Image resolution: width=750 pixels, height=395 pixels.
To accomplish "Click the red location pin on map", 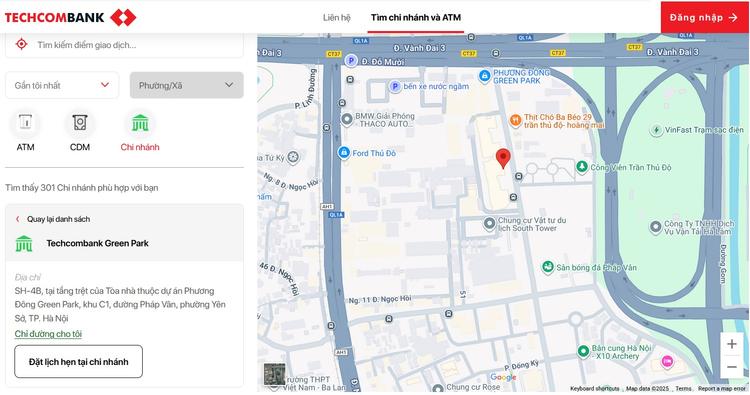I will coord(503,158).
